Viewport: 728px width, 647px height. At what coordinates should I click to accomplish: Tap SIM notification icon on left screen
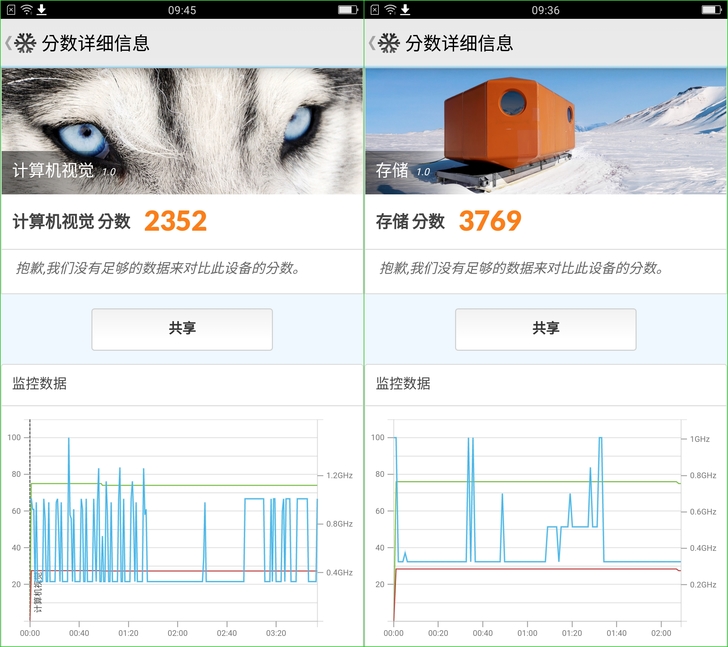[12, 9]
